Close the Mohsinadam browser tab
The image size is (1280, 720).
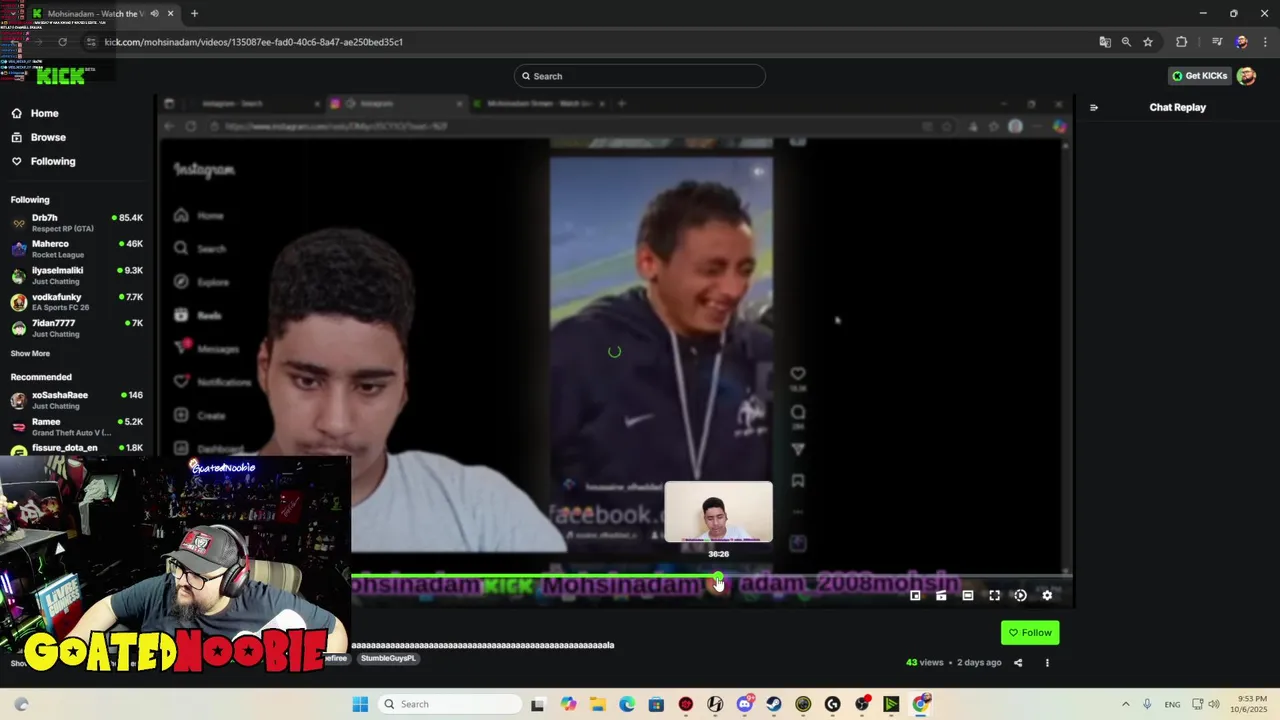tap(170, 13)
